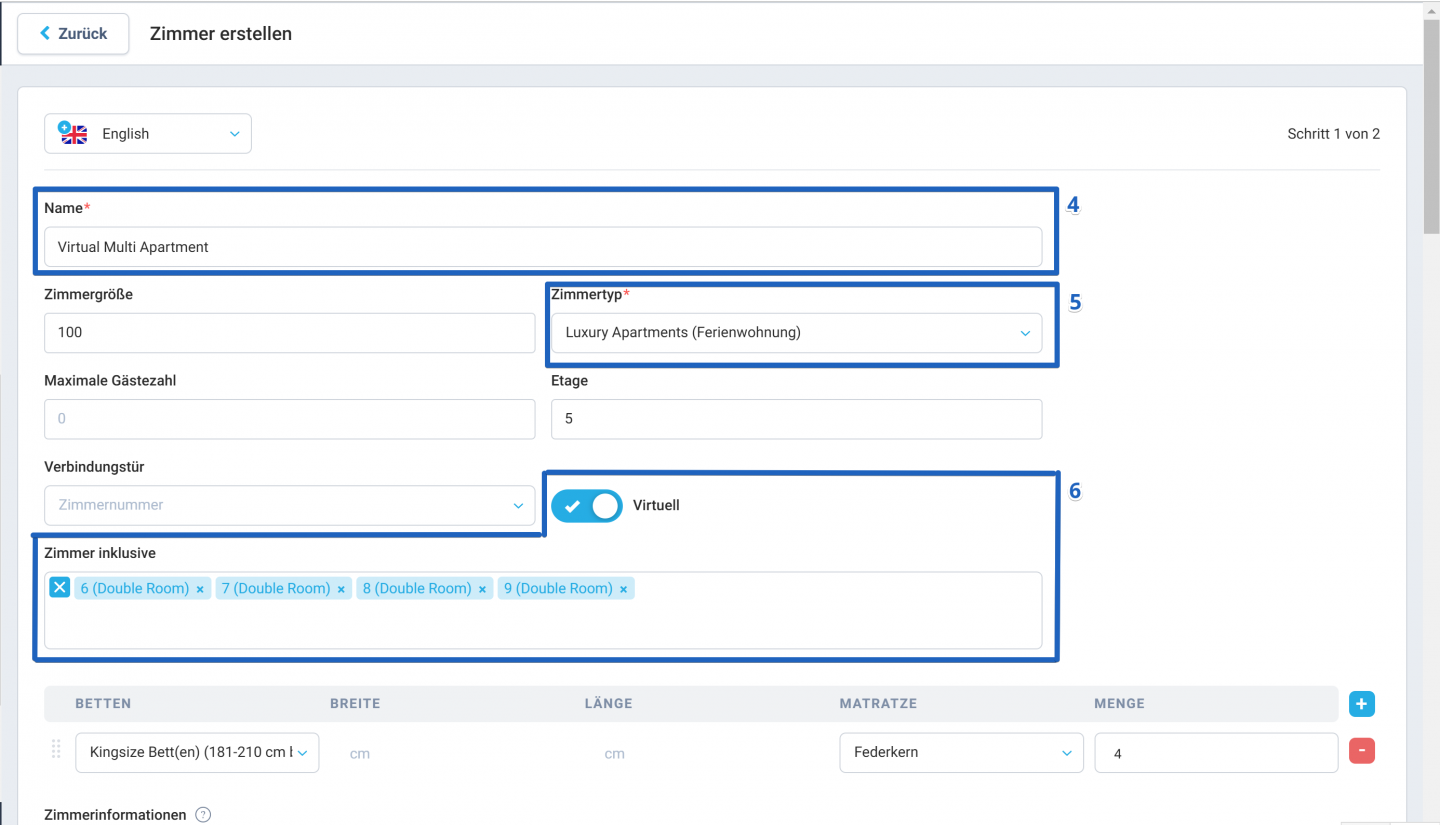Click the Zimmergröße input field
This screenshot has height=825, width=1440.
290,333
